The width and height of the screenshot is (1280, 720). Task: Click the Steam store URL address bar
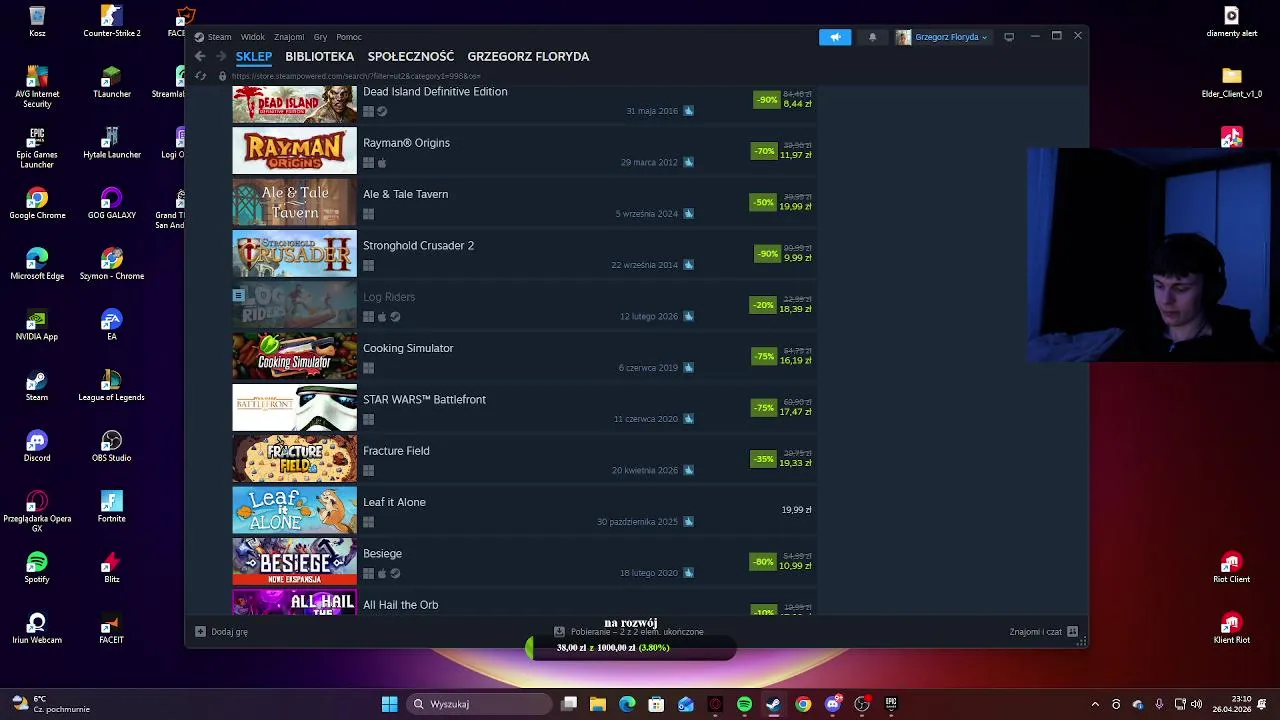356,76
